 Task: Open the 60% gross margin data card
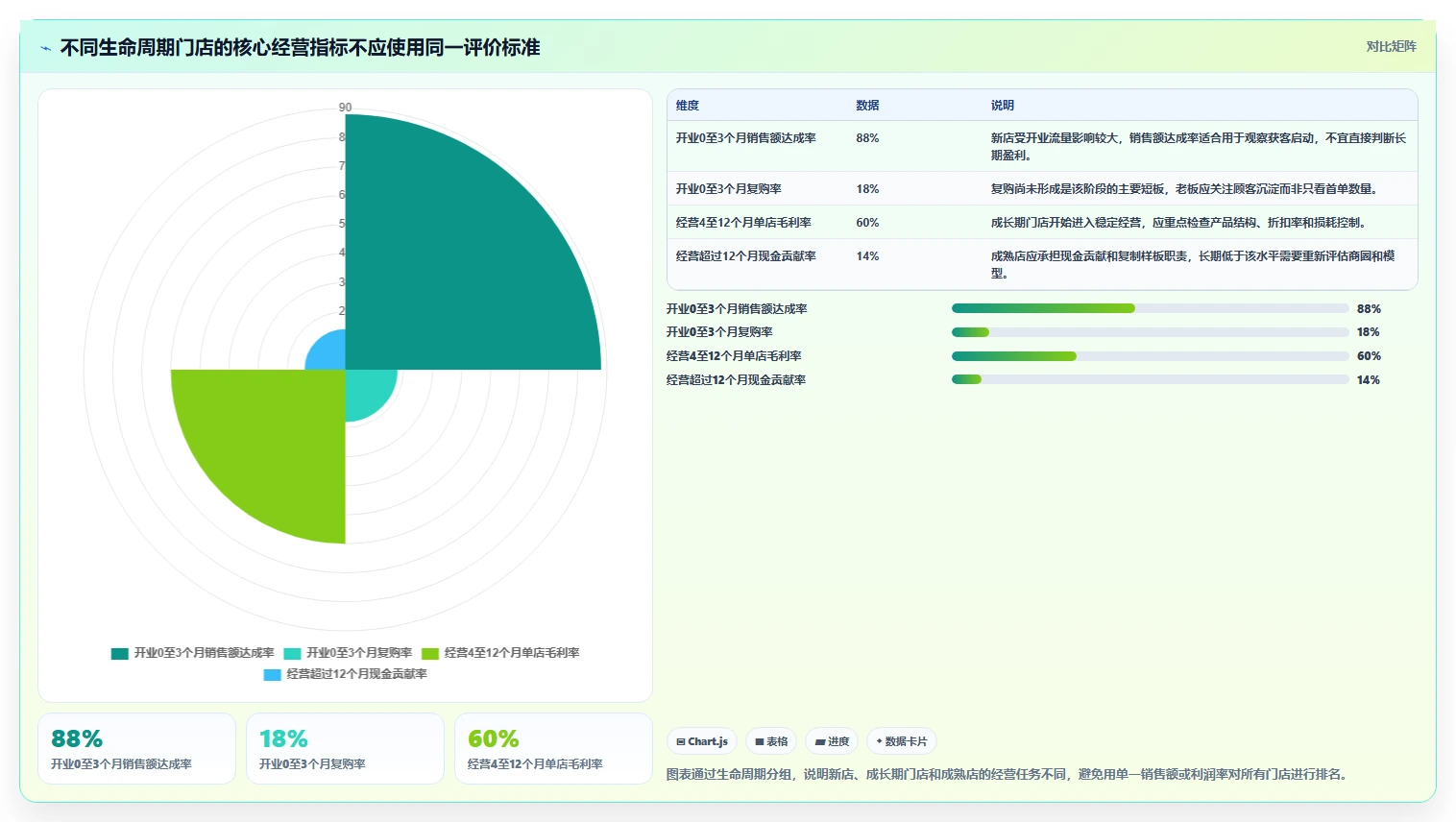click(x=553, y=748)
